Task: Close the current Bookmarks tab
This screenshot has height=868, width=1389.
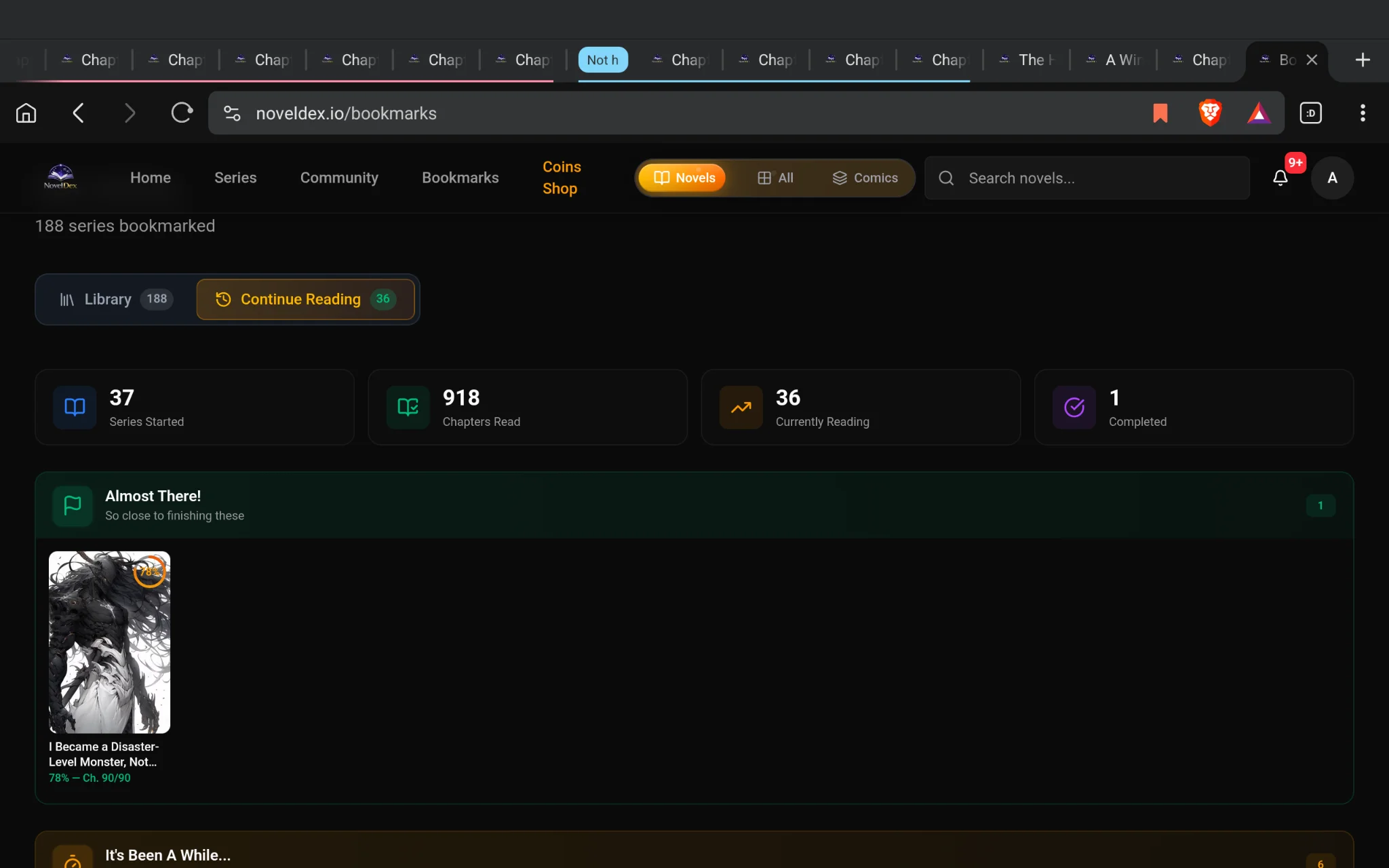Action: click(x=1312, y=60)
